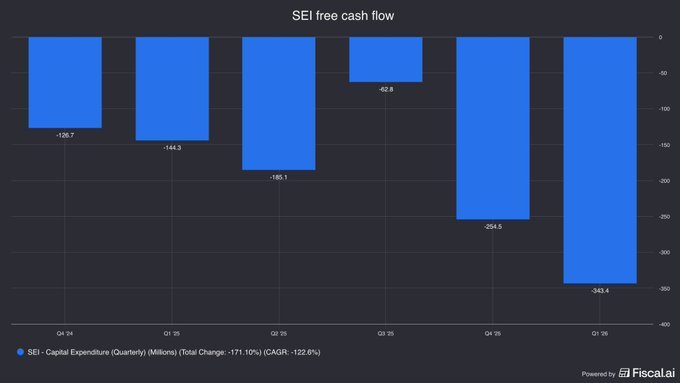Click the -200 y-axis tick label
Viewport: 680px width, 383px height.
[x=664, y=181]
